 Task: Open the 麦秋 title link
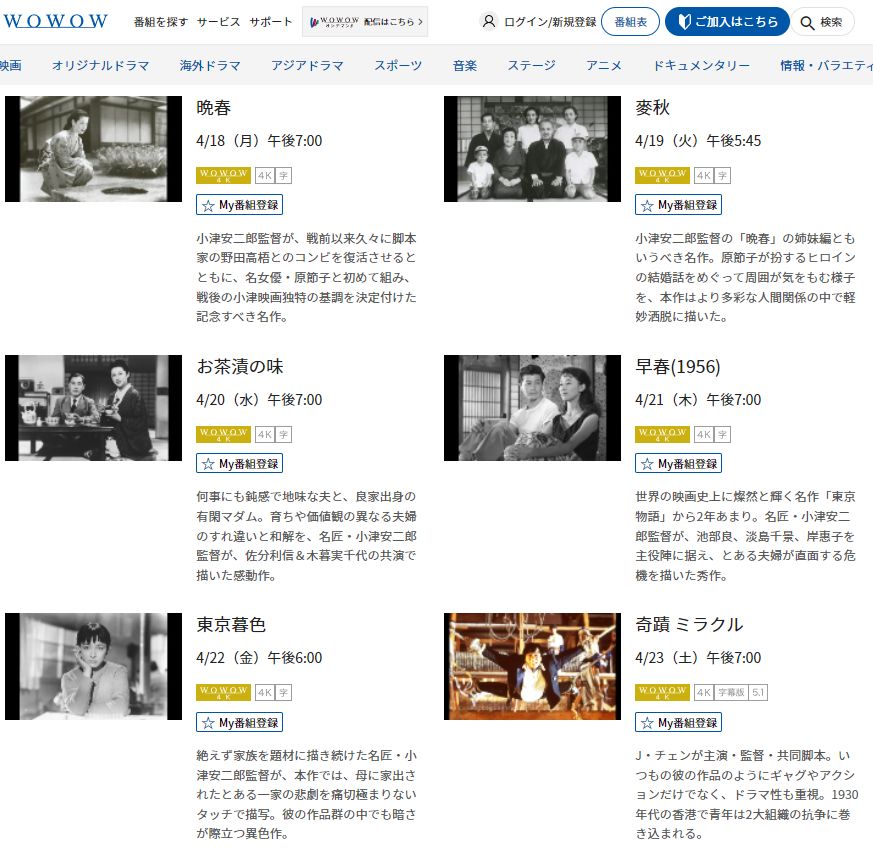point(653,107)
